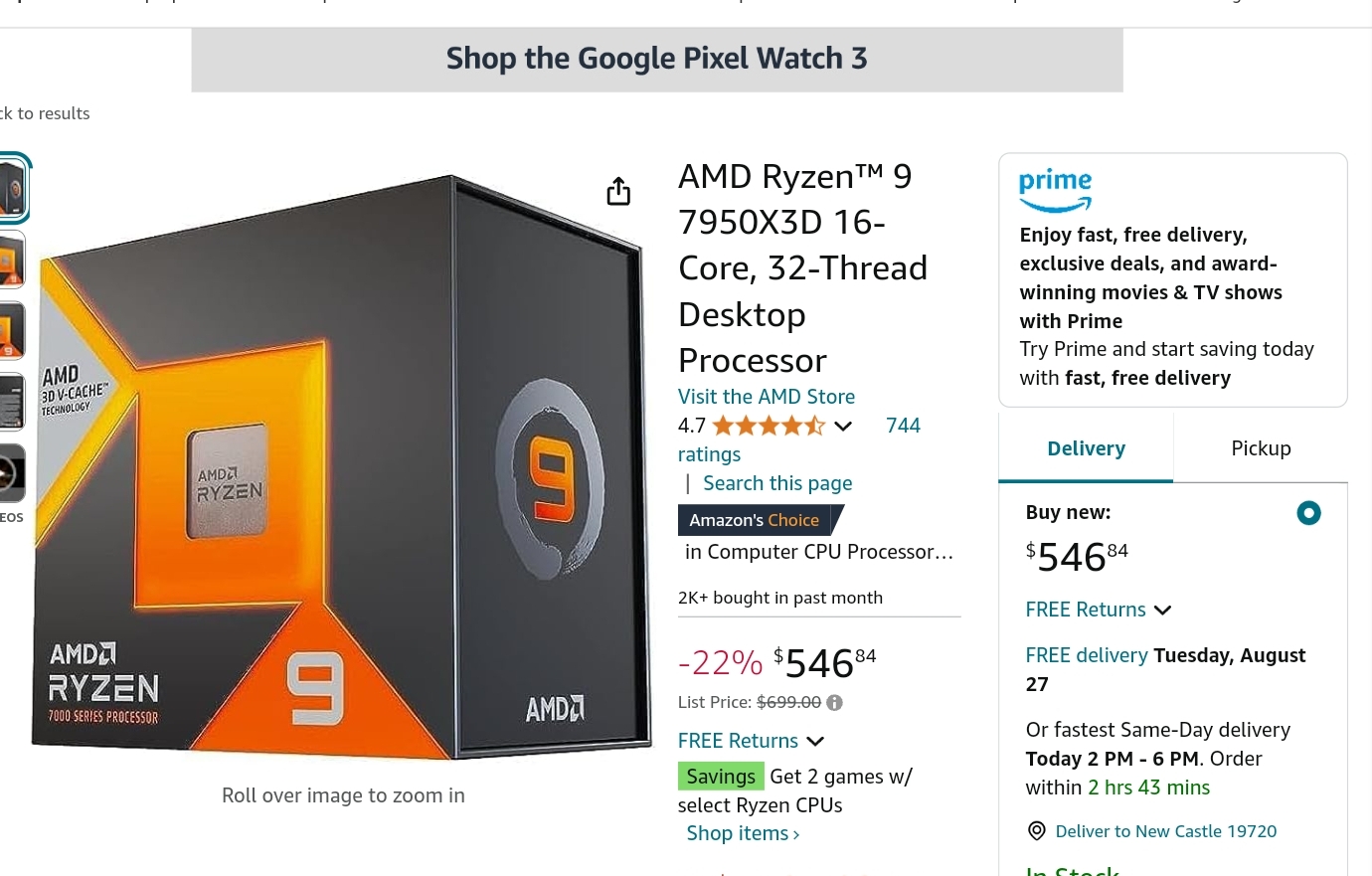Click the 744 ratings link
1372x876 pixels.
click(903, 426)
